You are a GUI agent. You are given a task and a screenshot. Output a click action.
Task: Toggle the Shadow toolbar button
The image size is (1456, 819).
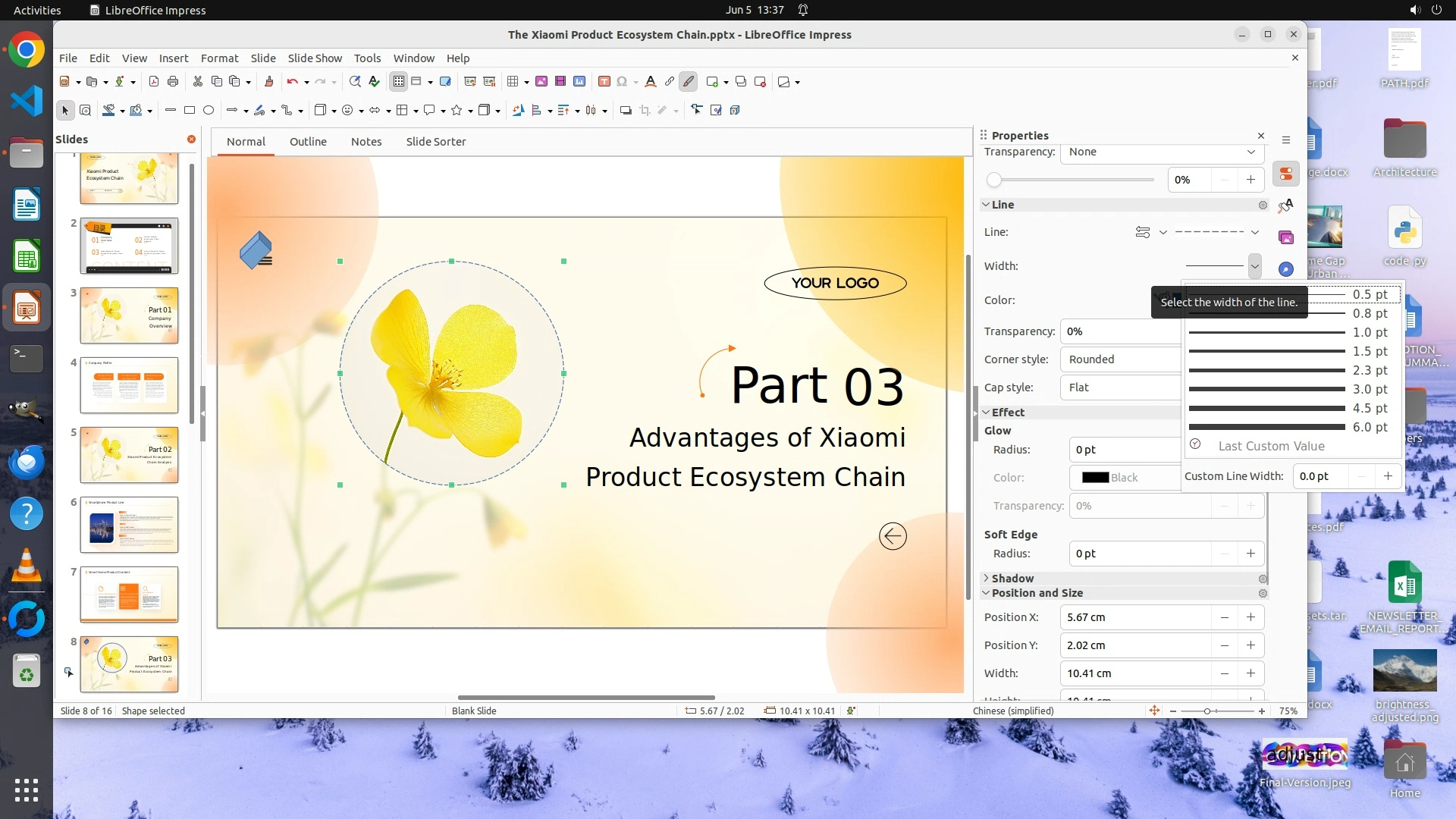pyautogui.click(x=626, y=111)
